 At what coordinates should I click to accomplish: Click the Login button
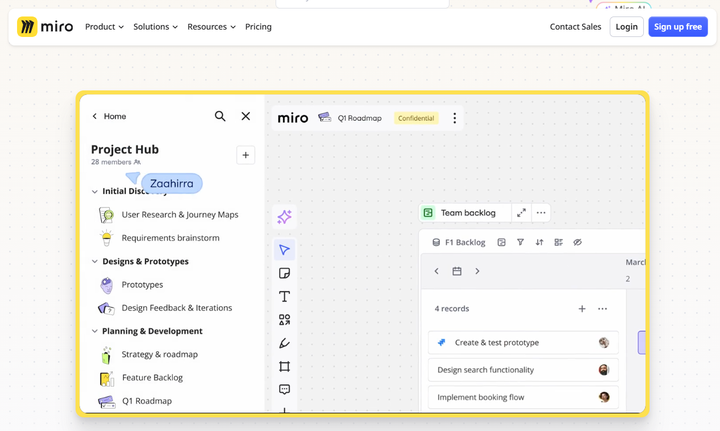tap(626, 27)
